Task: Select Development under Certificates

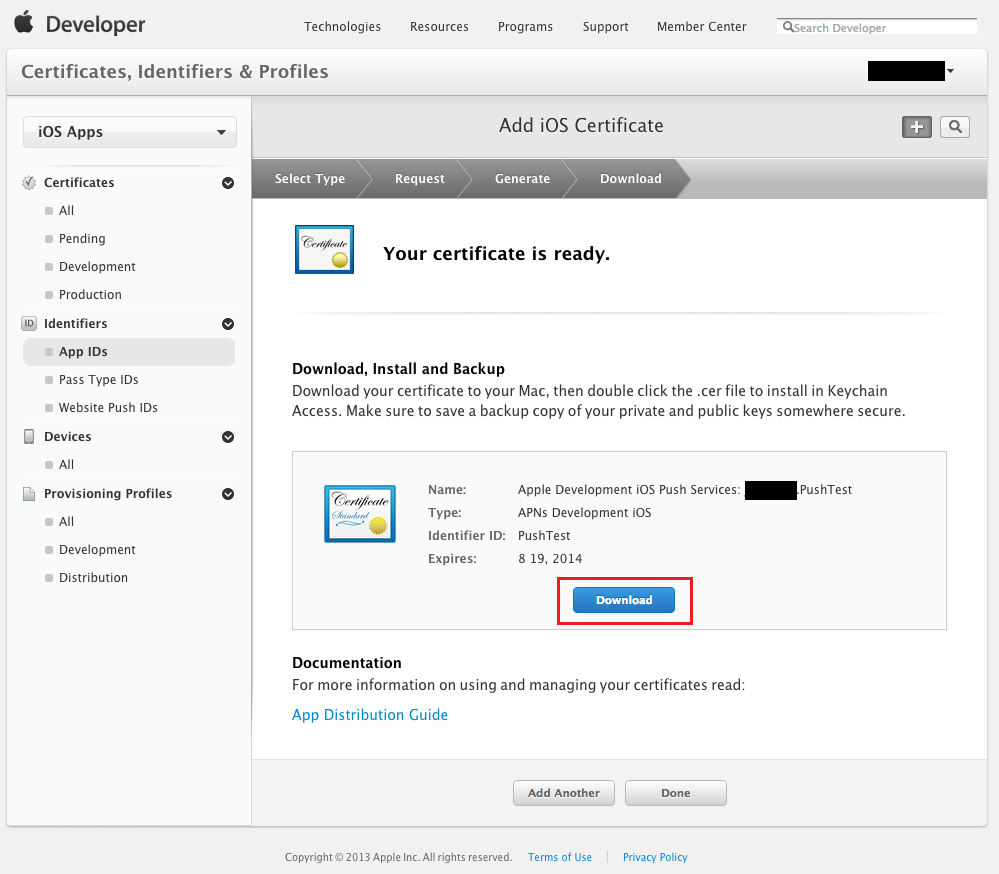Action: (x=97, y=267)
